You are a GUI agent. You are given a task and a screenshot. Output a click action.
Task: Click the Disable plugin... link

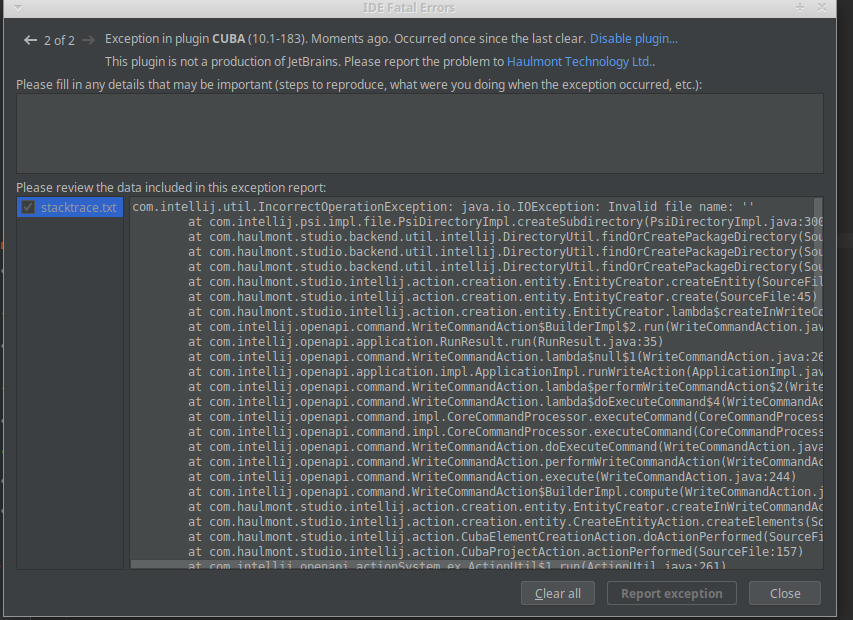coord(633,39)
